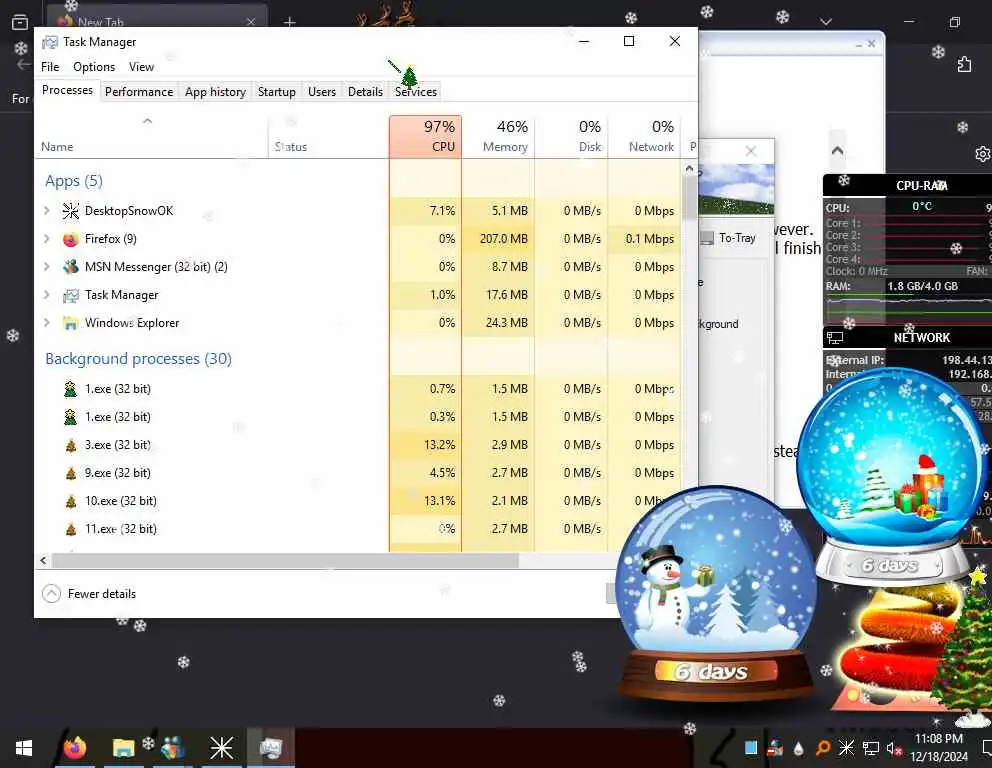Click the first 1.exe process icon
Viewport: 992px width, 768px height.
[70, 388]
